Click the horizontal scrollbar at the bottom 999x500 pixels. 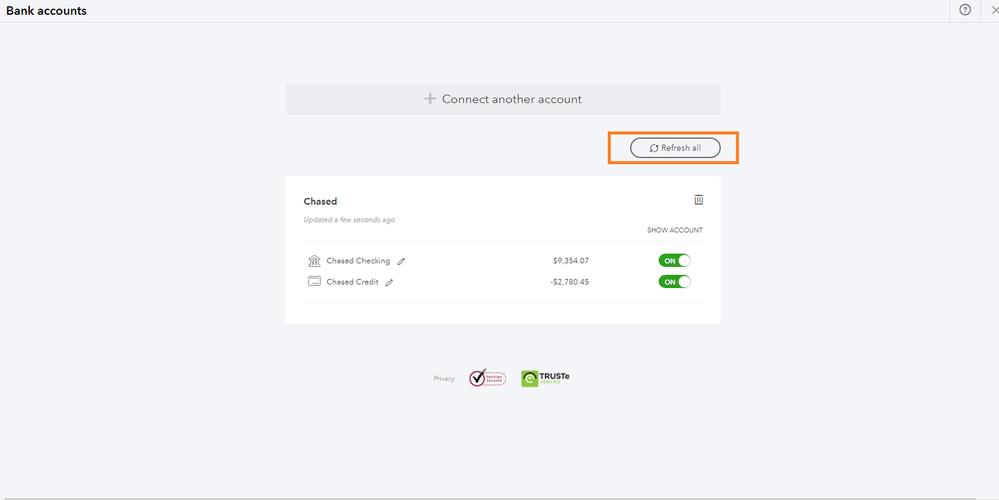coord(488,498)
